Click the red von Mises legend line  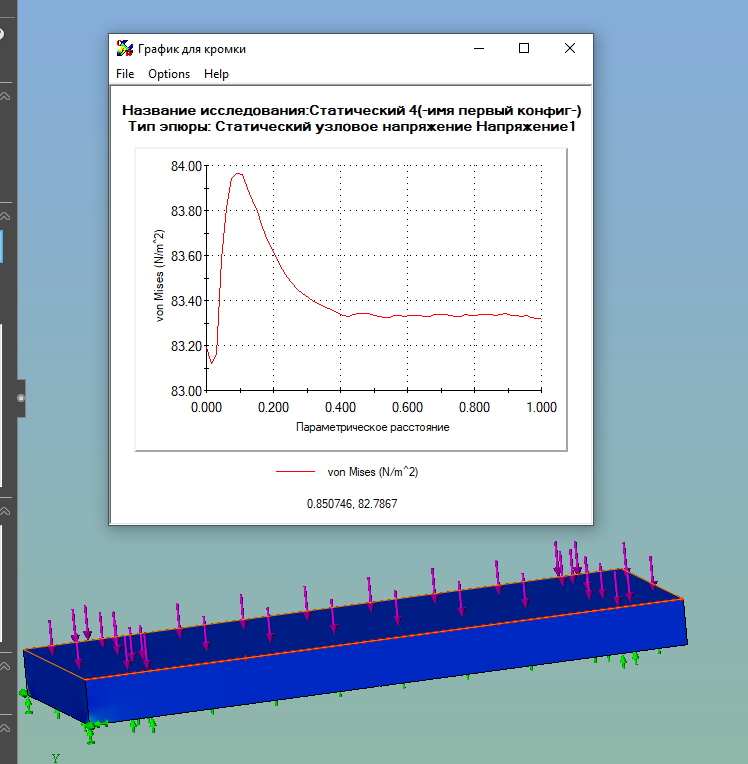coord(295,472)
